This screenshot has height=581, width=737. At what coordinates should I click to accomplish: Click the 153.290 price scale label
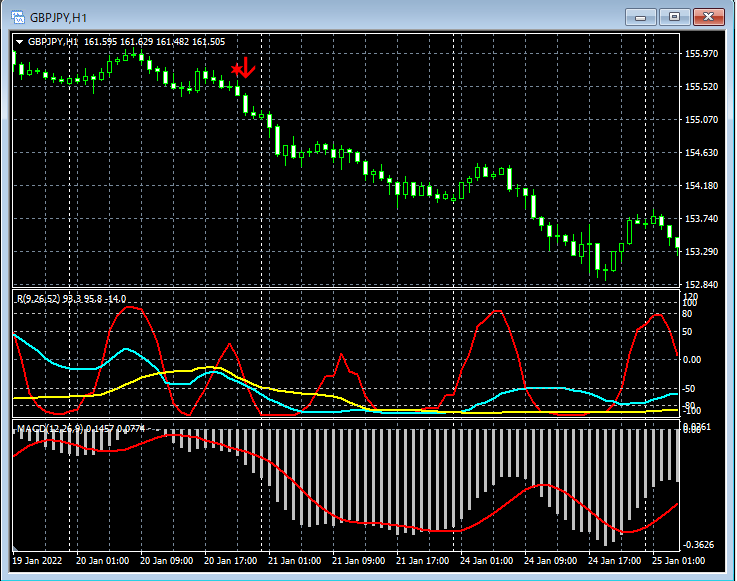coord(701,251)
